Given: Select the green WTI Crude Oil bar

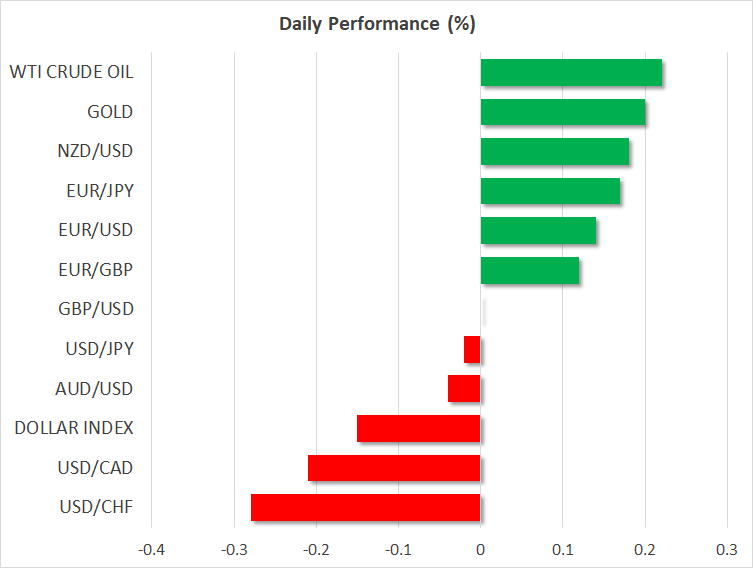Looking at the screenshot, I should tap(571, 73).
